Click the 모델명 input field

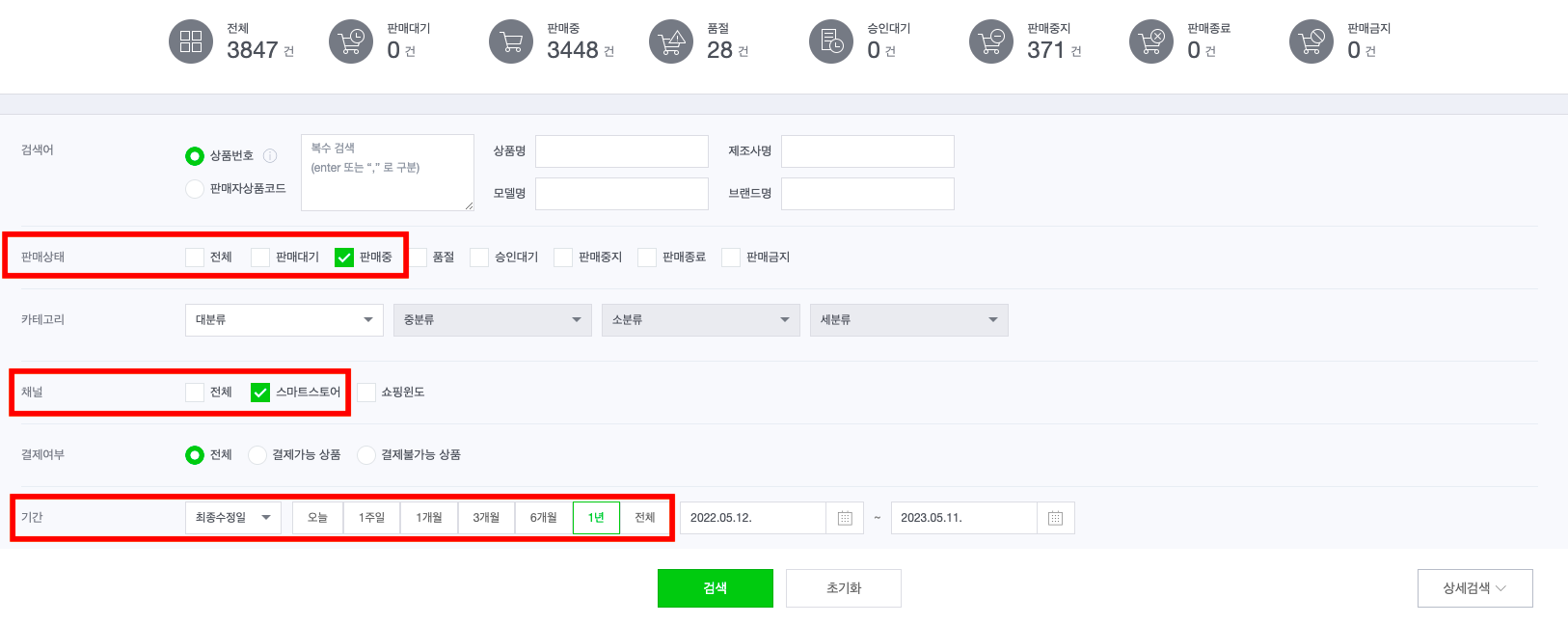coord(622,194)
